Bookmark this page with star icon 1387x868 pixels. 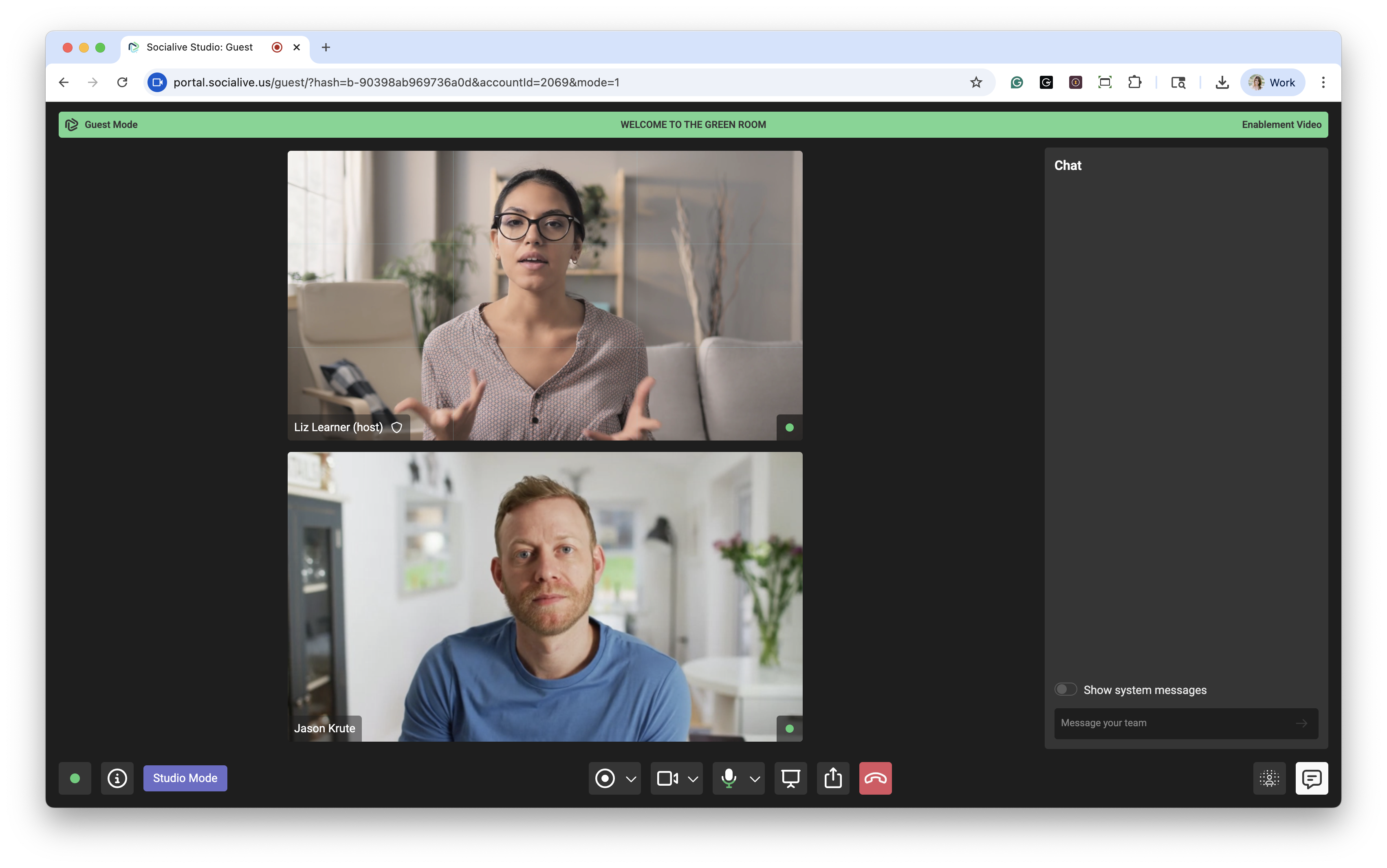pyautogui.click(x=975, y=82)
